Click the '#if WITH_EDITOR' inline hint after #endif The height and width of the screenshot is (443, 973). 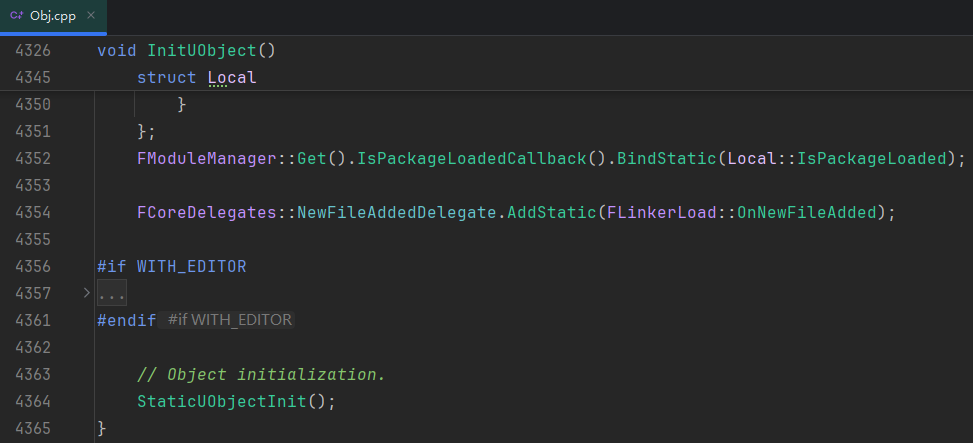[x=229, y=320]
